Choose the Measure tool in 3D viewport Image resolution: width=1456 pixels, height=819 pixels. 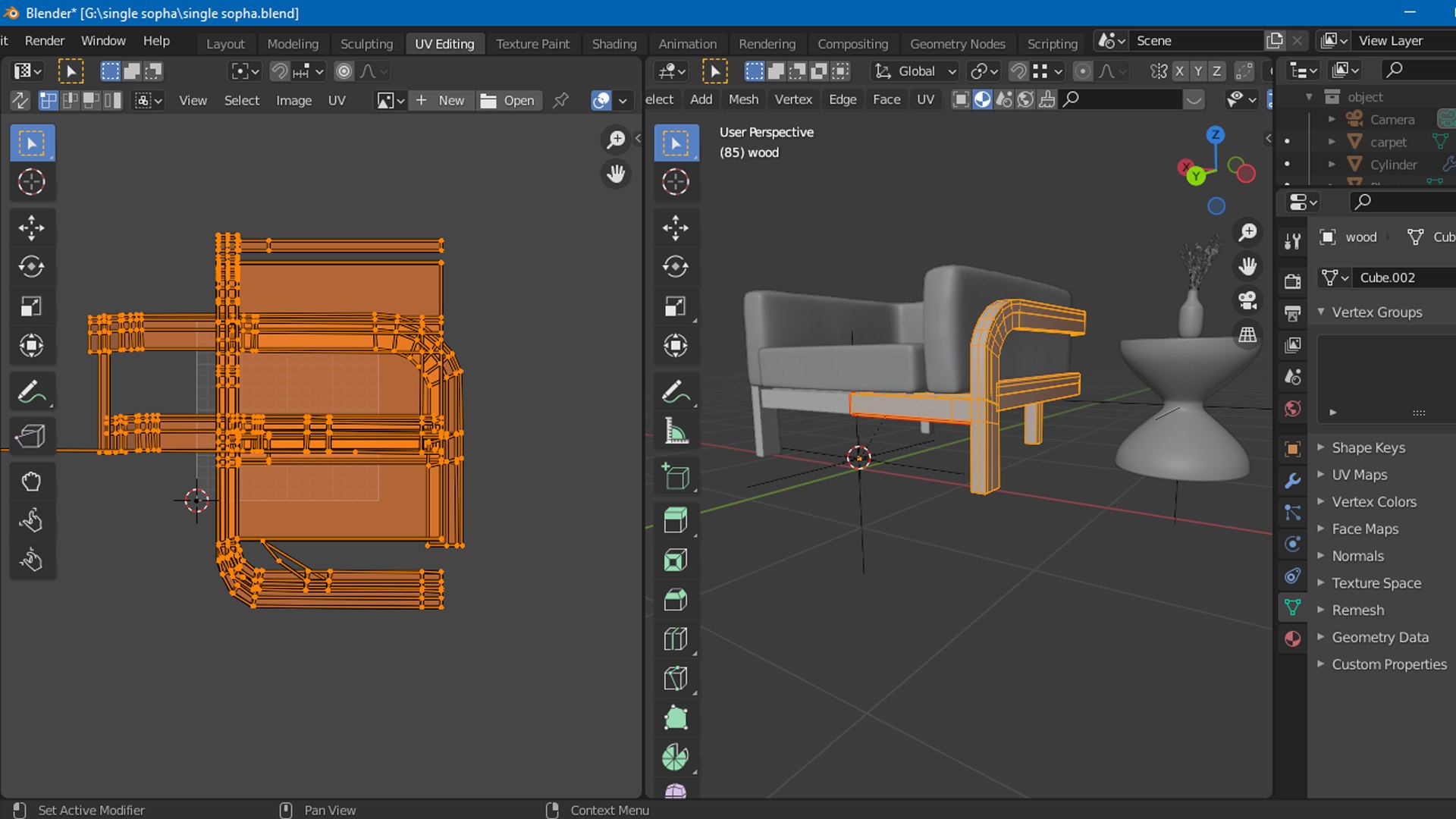click(676, 431)
